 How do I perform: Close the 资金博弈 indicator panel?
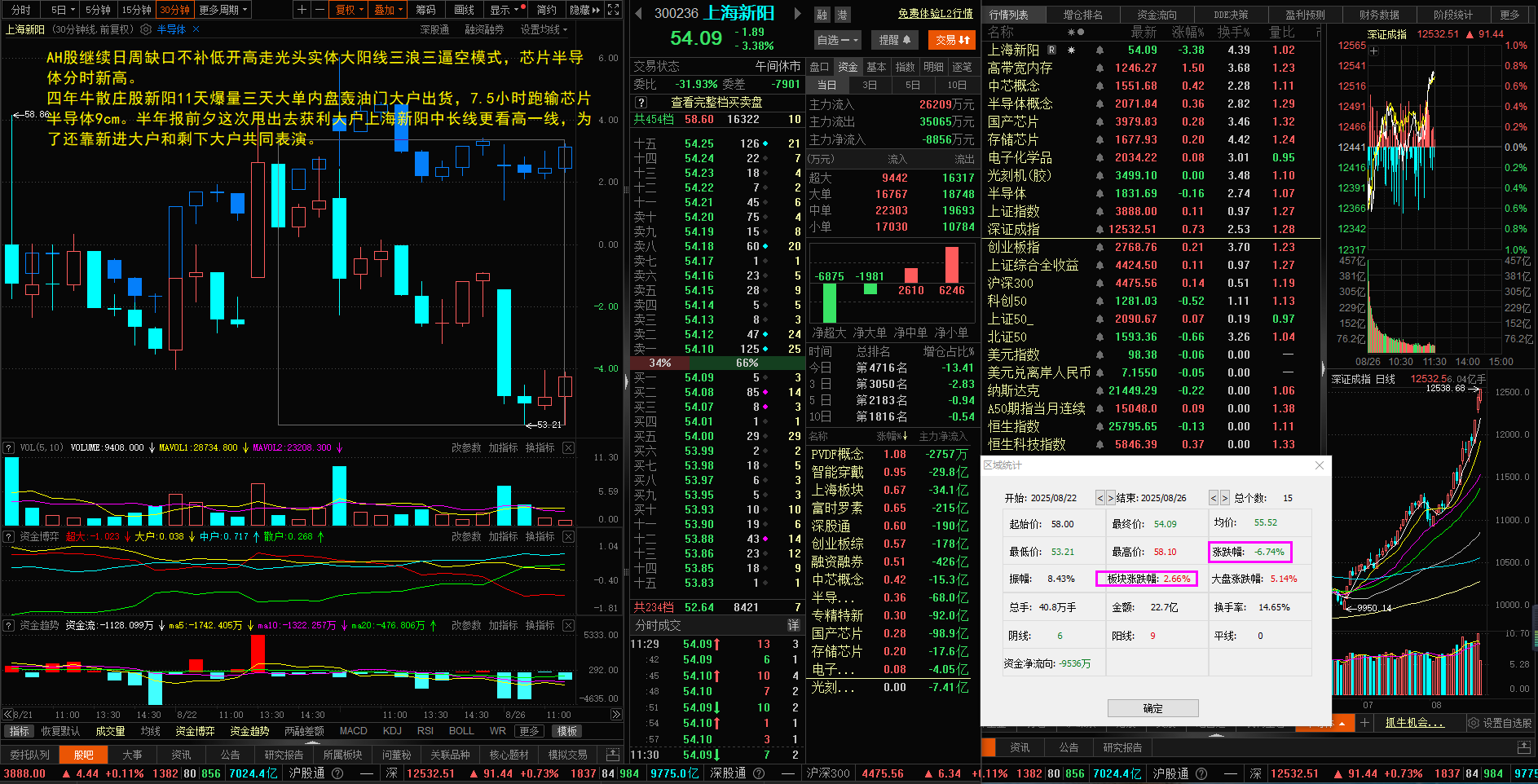point(568,537)
